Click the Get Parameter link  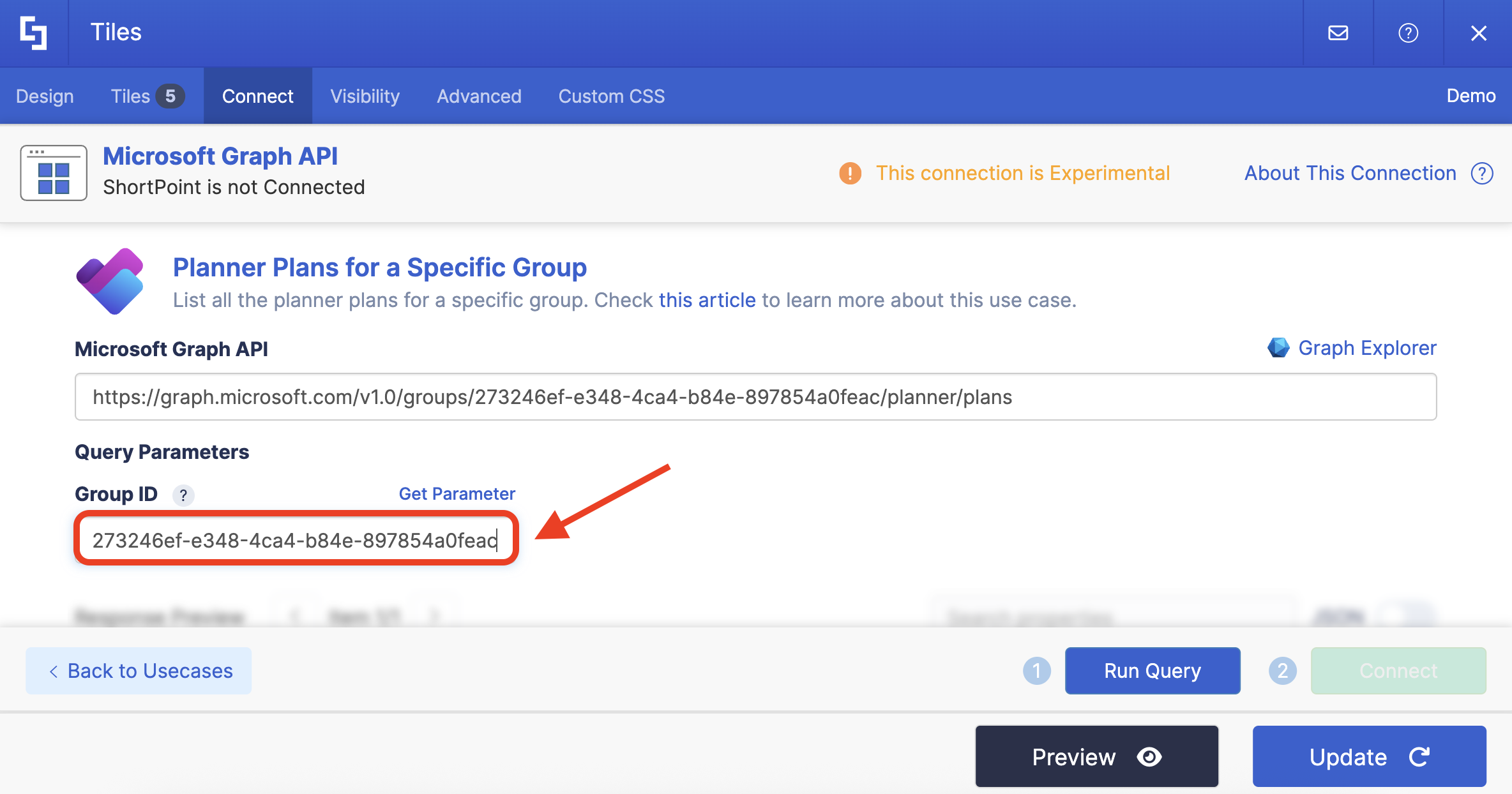pos(456,493)
